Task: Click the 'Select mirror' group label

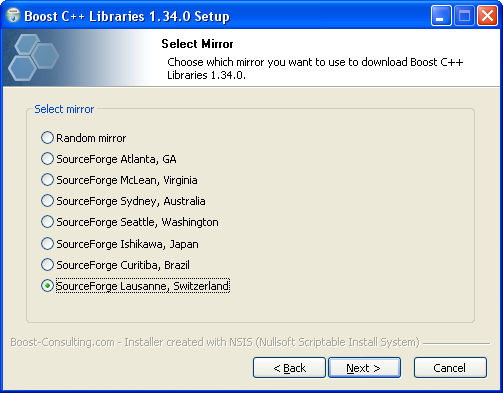Action: coord(64,109)
